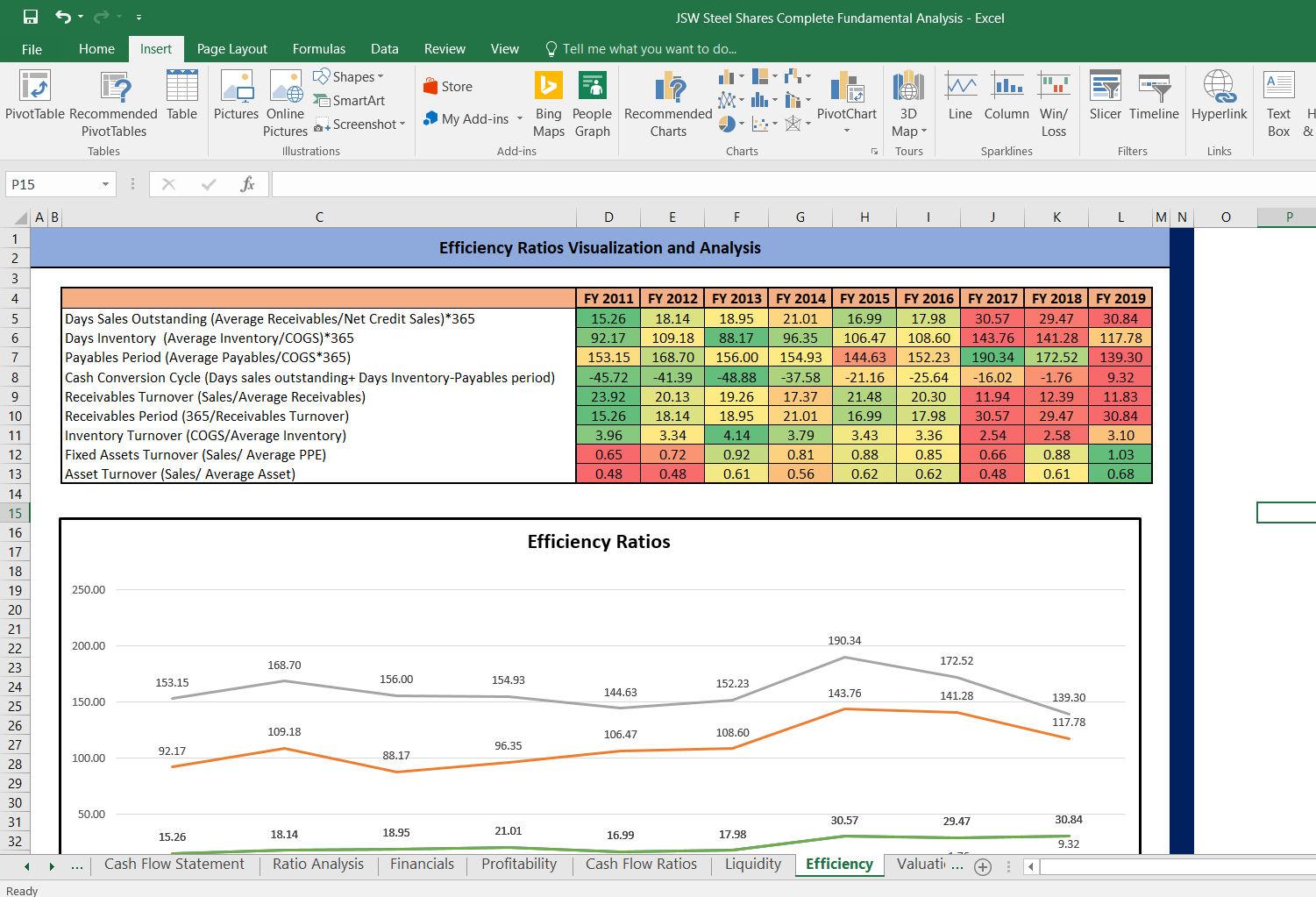1316x897 pixels.
Task: Open the PivotChart dropdown
Action: (847, 131)
